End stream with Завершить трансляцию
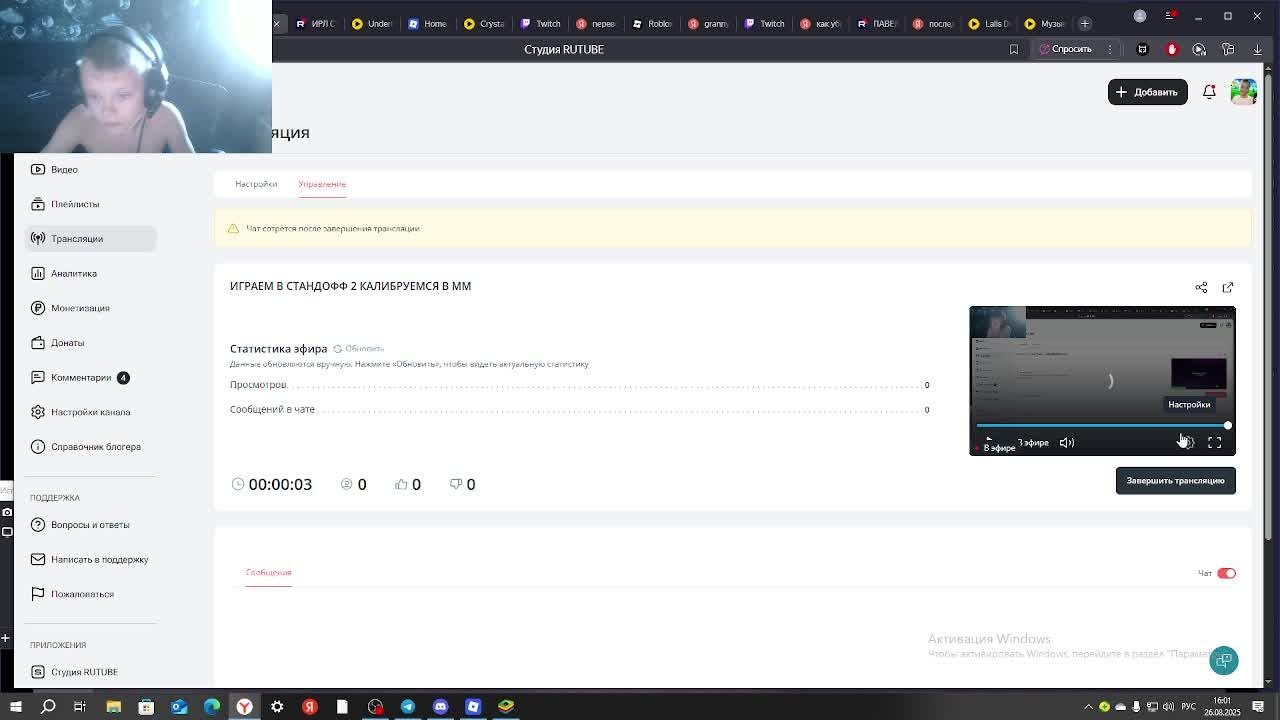Screen dimensions: 1280x720 pyautogui.click(x=1175, y=481)
